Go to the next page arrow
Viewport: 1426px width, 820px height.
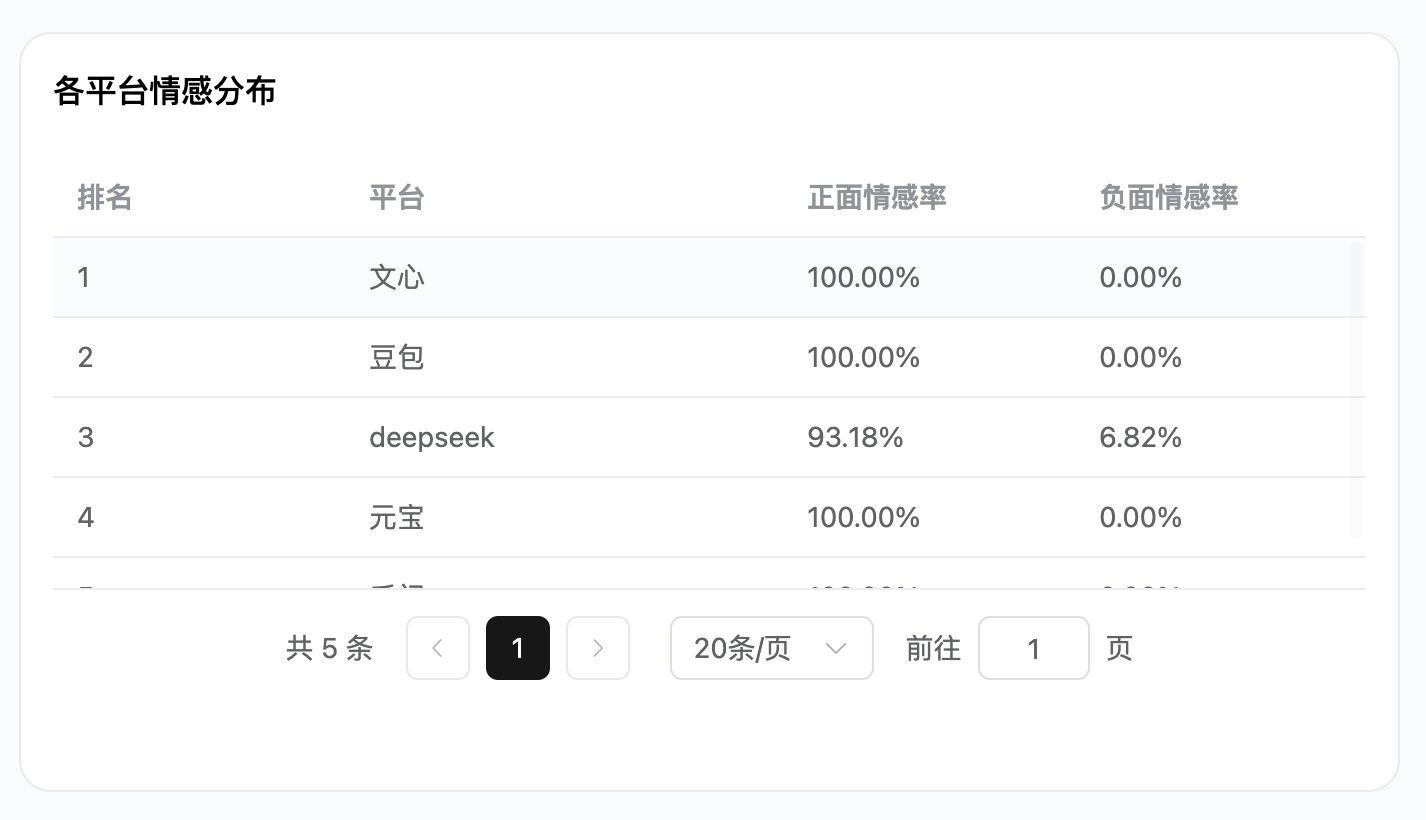point(598,648)
